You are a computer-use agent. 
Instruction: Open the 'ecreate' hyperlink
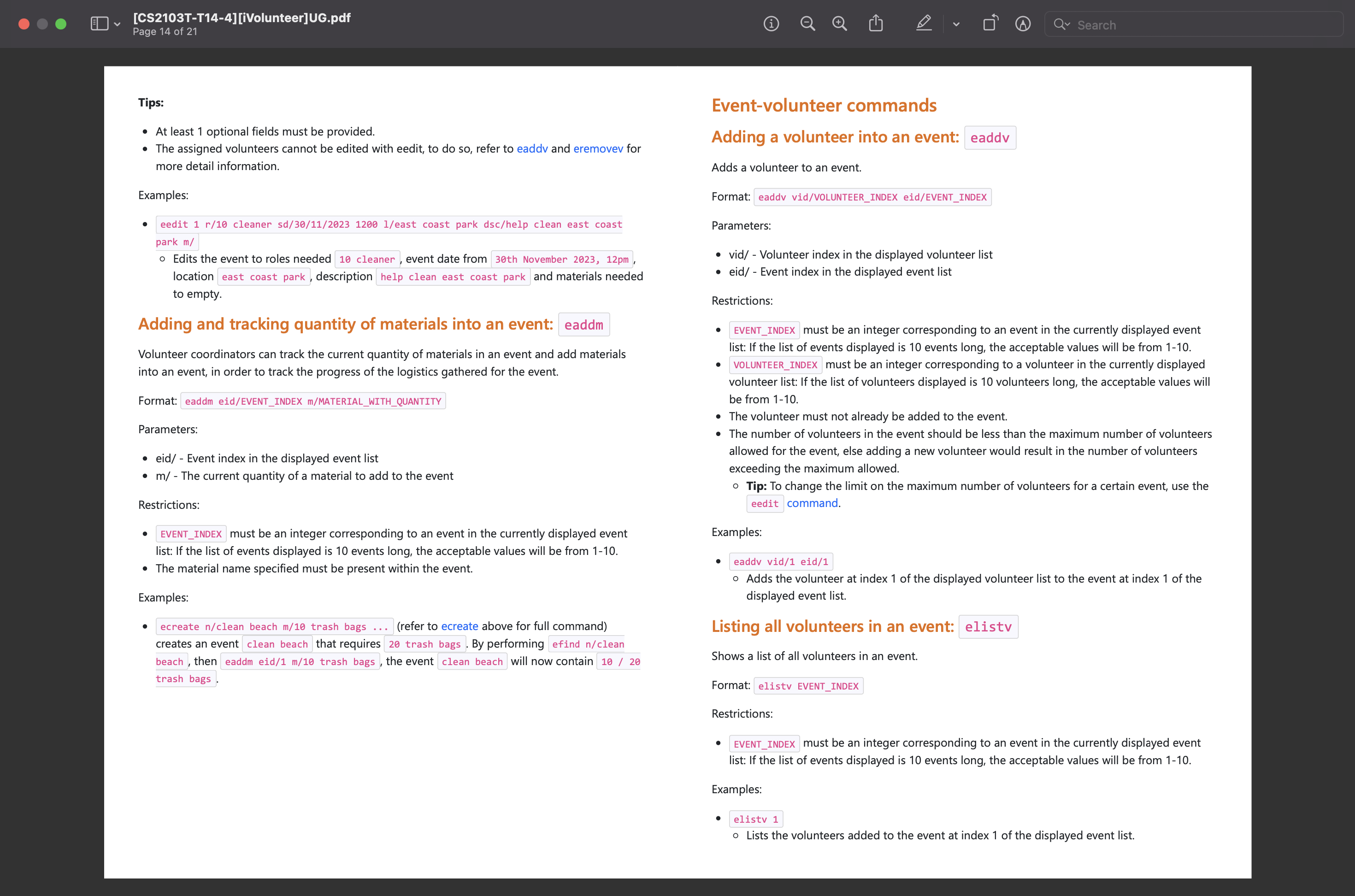(460, 626)
